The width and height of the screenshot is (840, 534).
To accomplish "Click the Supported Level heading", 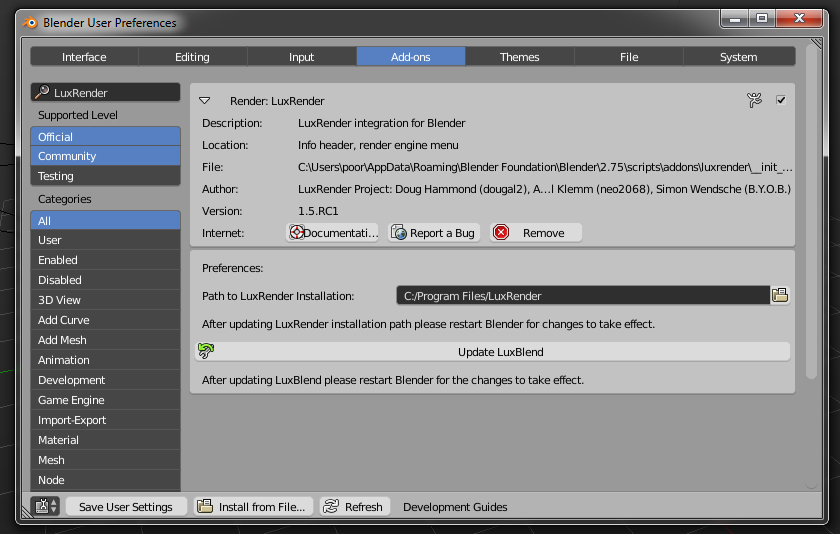I will point(78,115).
